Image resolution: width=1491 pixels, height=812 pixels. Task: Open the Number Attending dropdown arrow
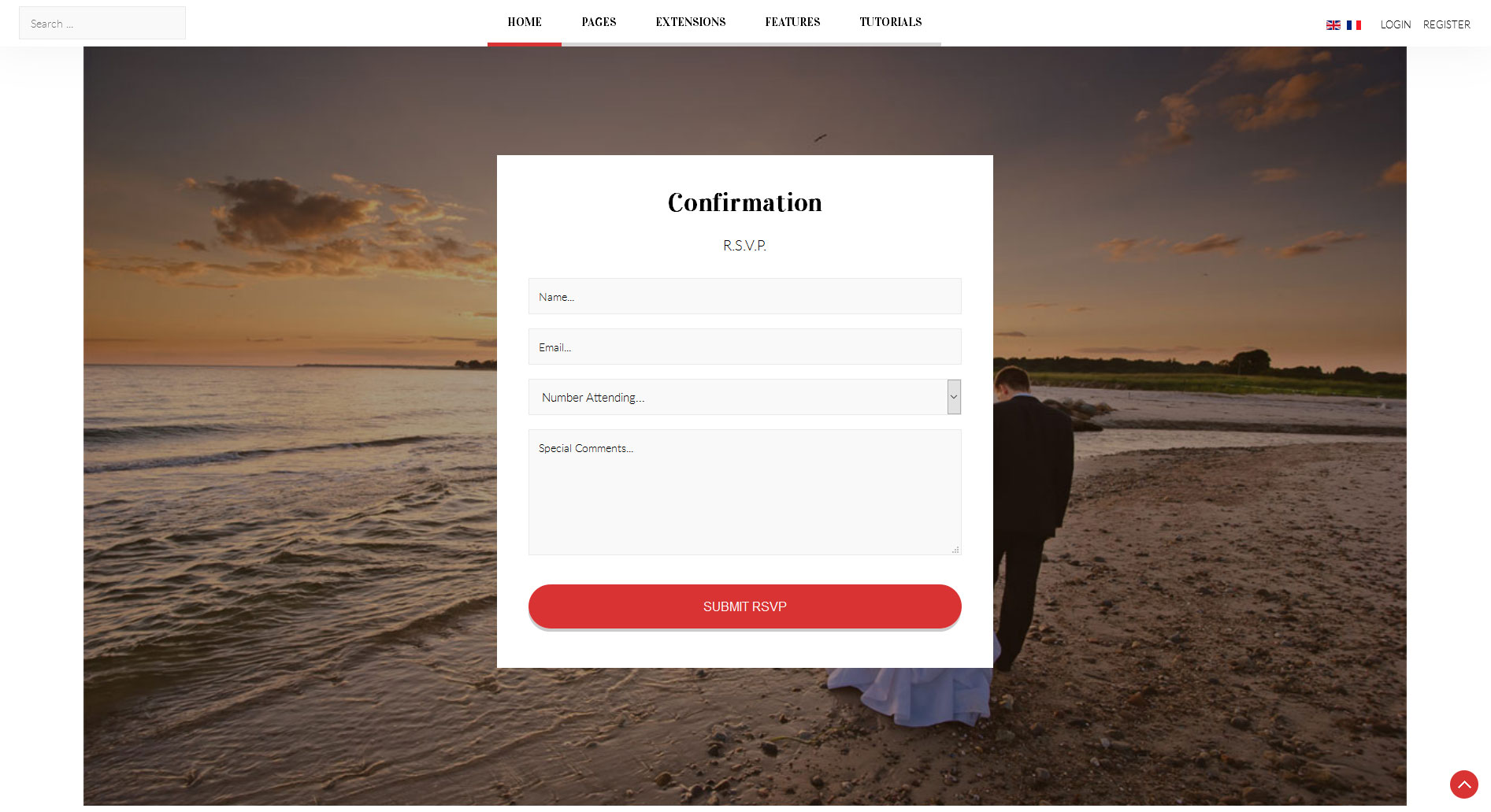(x=954, y=397)
